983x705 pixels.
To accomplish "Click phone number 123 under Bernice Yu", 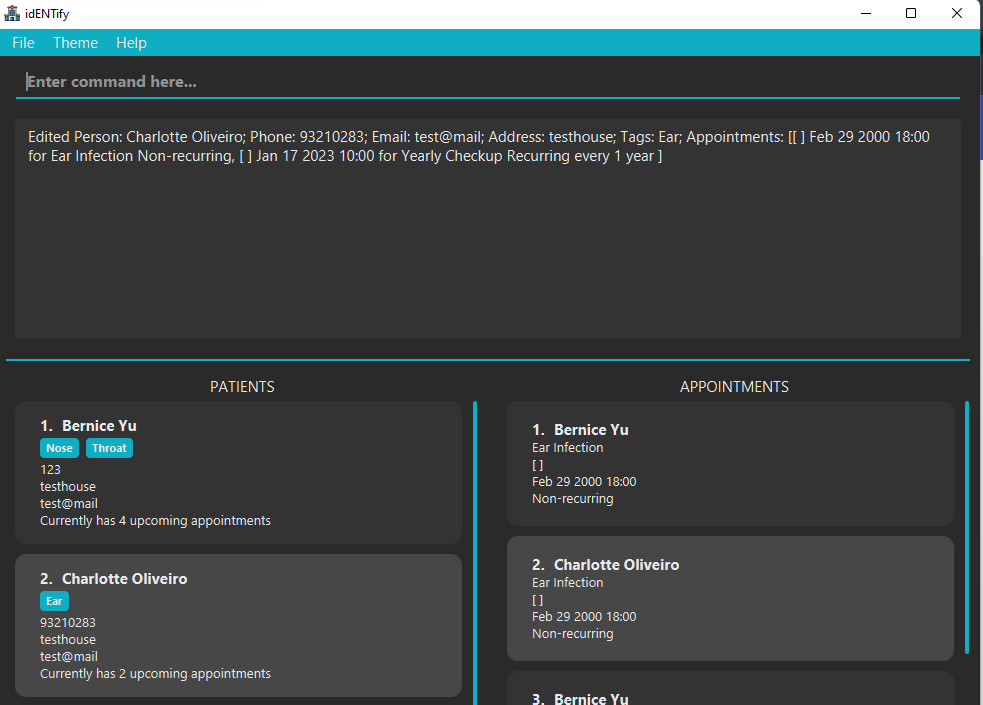I will click(50, 469).
